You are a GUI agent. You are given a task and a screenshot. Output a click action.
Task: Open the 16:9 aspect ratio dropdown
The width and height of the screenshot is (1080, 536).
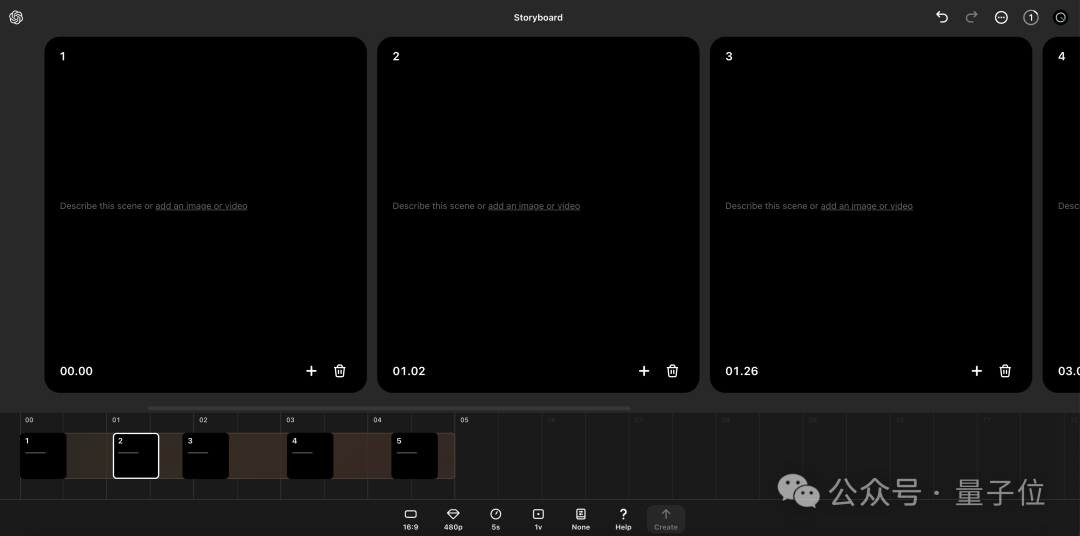[x=410, y=518]
